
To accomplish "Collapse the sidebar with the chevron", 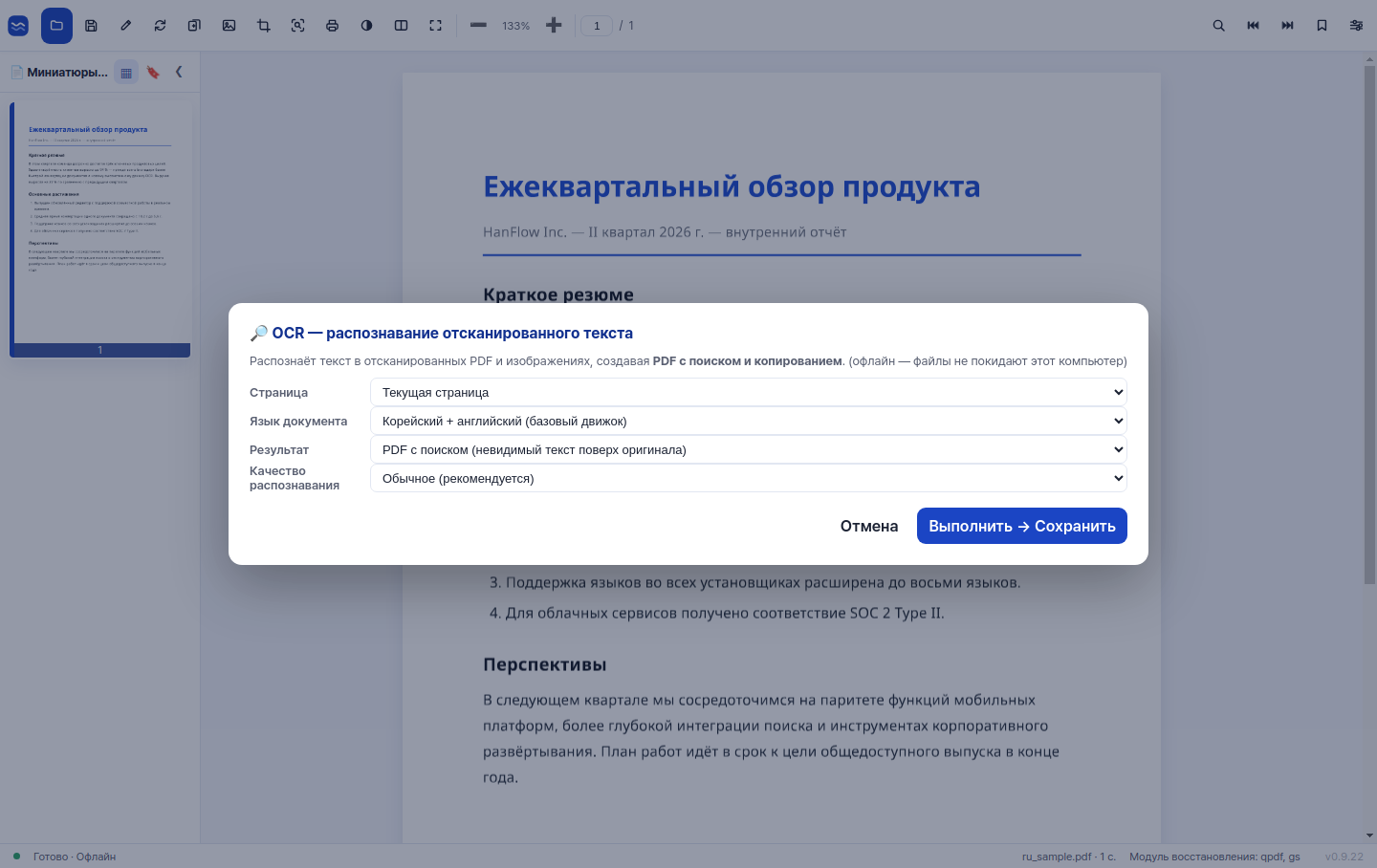I will (179, 72).
